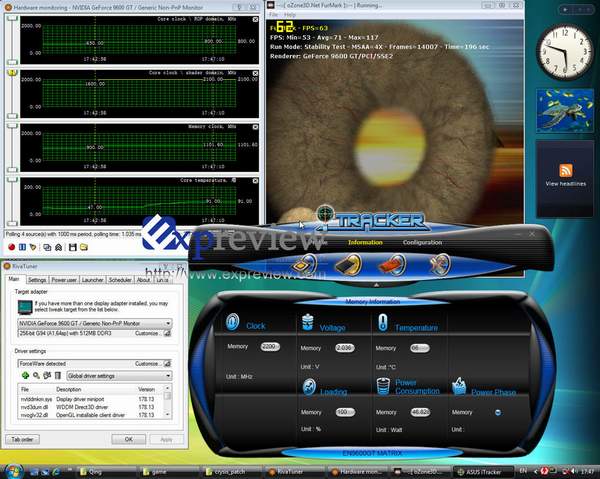This screenshot has height=479, width=600.
Task: Click the Tab order button in RivaTuner
Action: [x=22, y=439]
